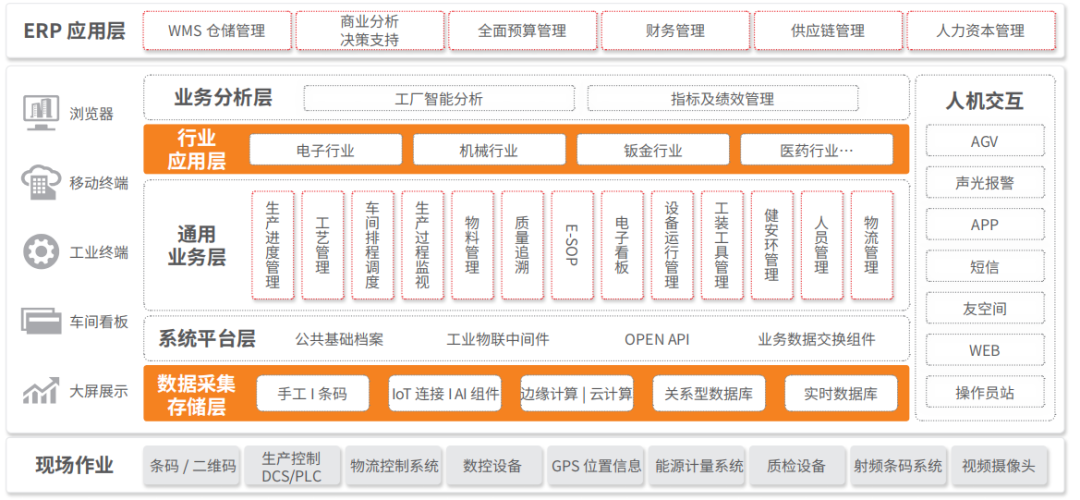Select the WMS 仓储管理 box
The height and width of the screenshot is (500, 1080).
pos(216,31)
